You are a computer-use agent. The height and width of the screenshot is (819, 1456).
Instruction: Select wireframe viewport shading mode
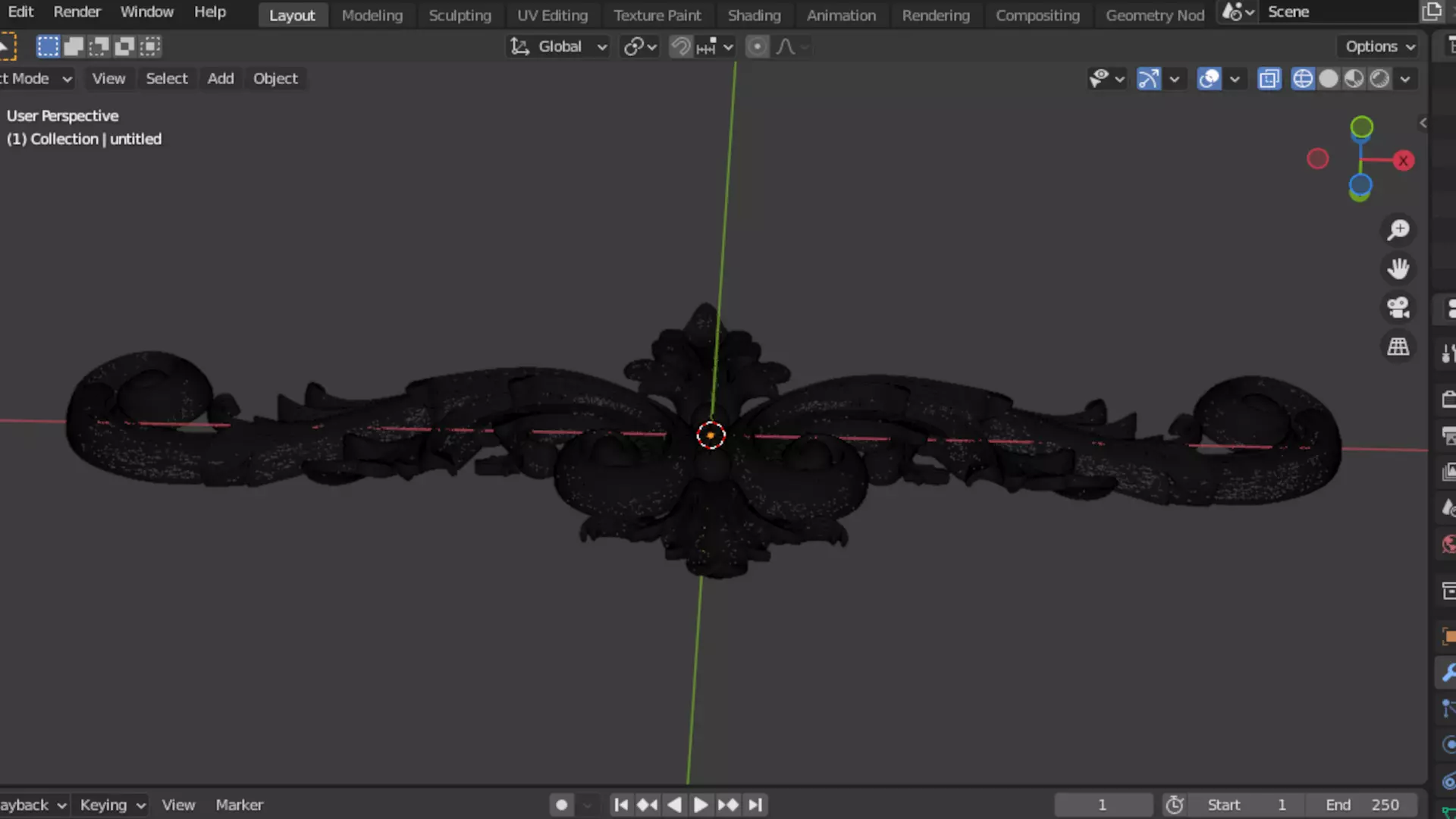click(x=1302, y=79)
